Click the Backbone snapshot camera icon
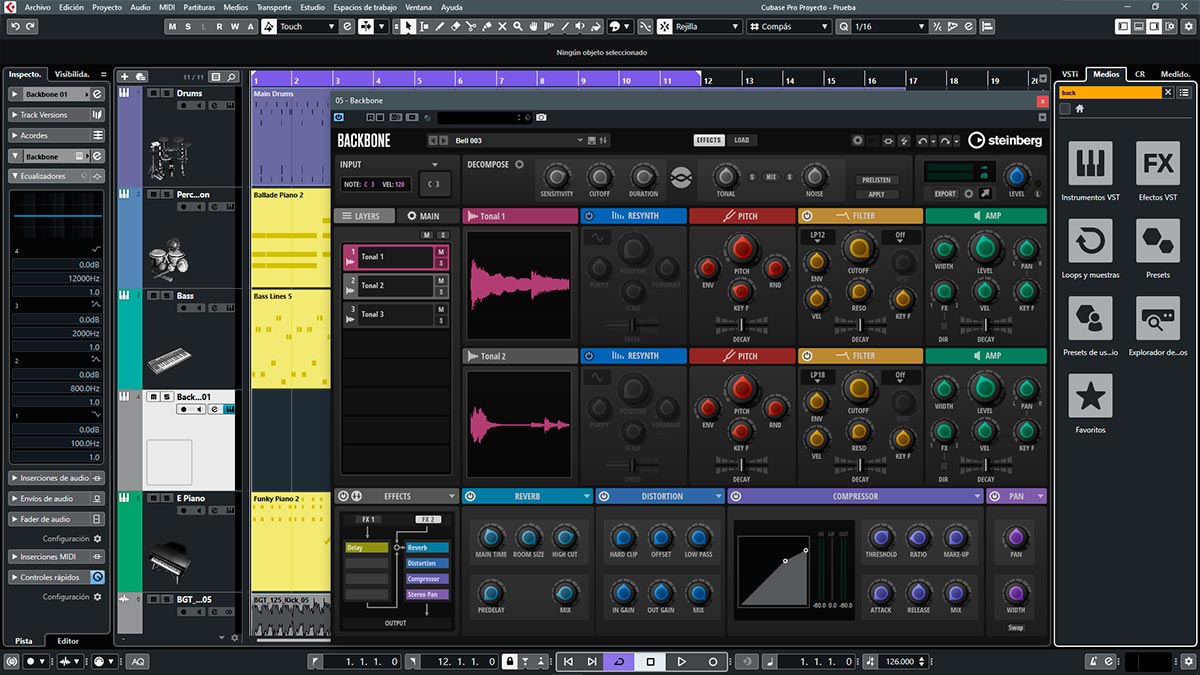 tap(541, 118)
